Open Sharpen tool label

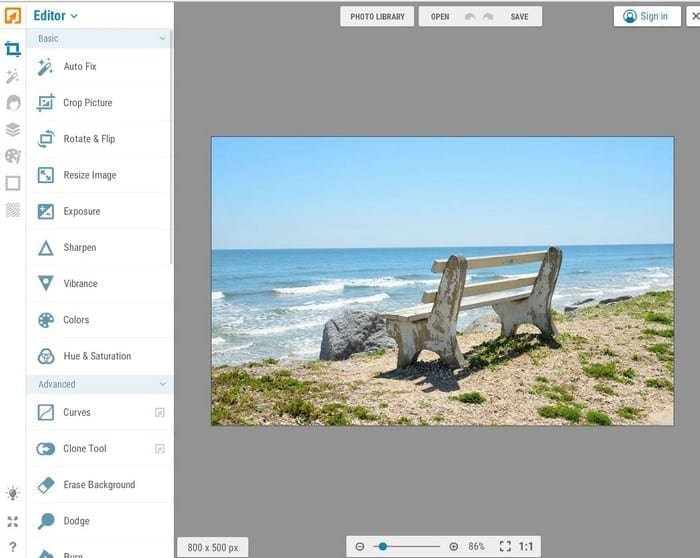click(x=80, y=247)
